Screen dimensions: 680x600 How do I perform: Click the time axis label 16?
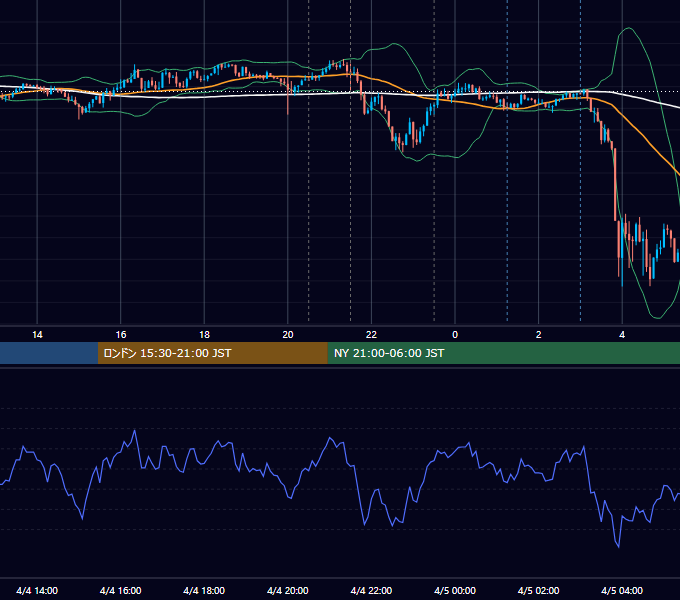coord(121,335)
